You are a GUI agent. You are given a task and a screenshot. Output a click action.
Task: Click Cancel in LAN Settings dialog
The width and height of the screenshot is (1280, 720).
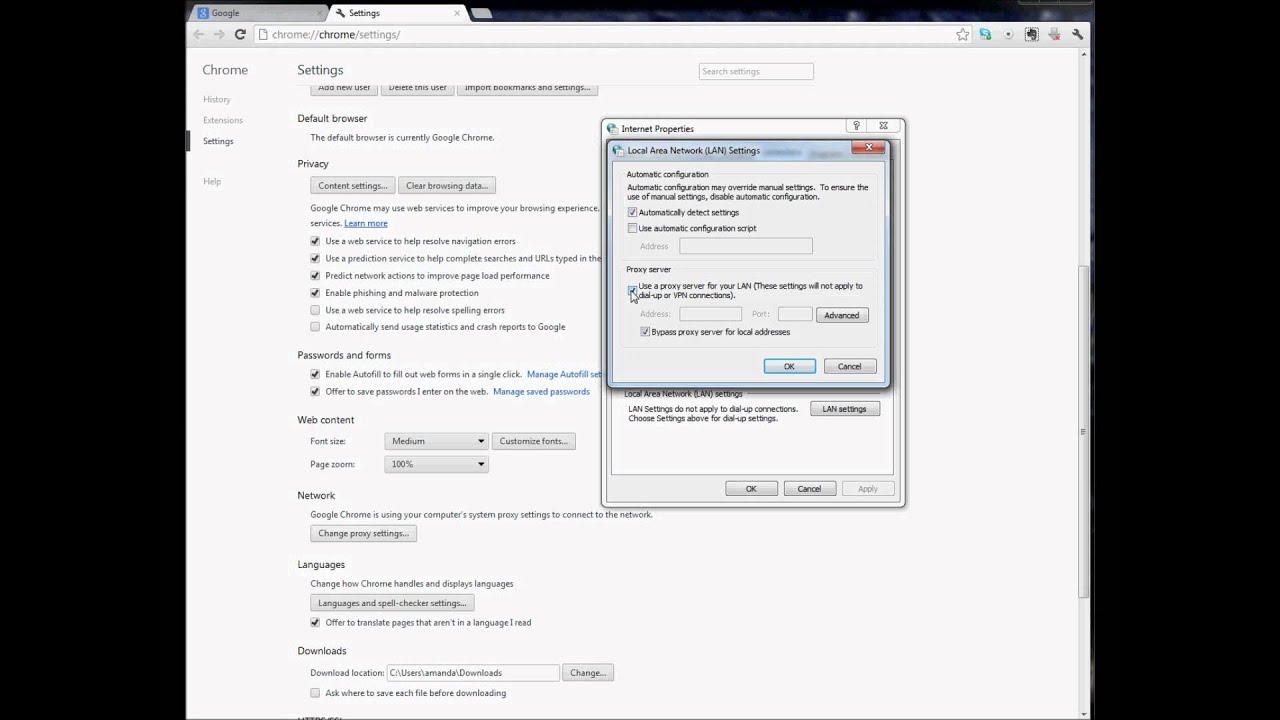[x=849, y=366]
